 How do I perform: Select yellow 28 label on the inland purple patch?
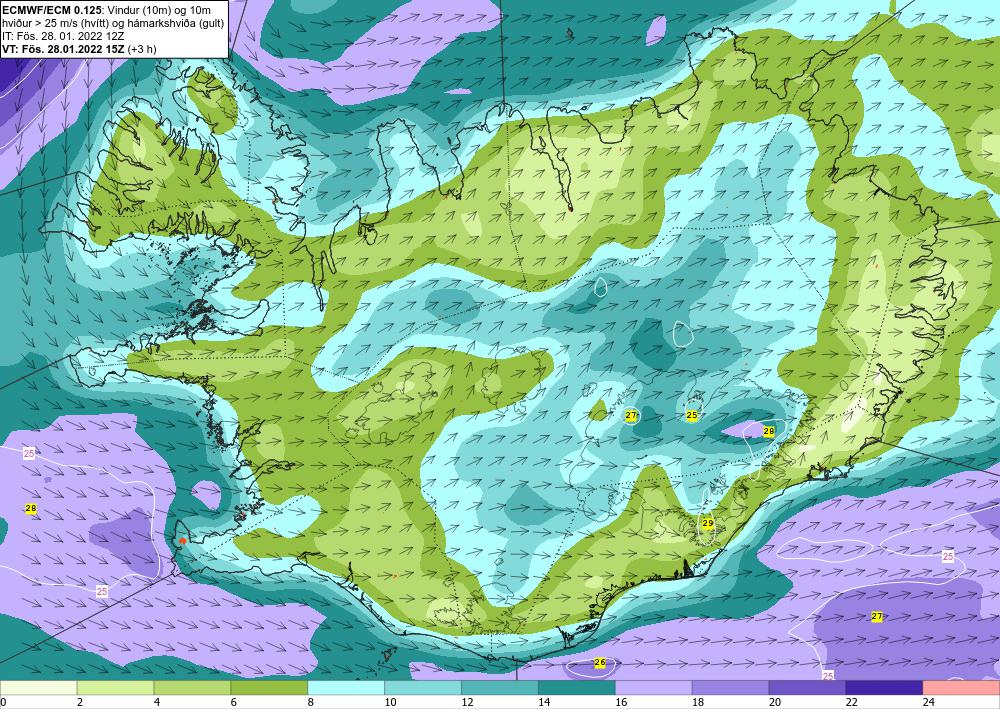(x=768, y=431)
